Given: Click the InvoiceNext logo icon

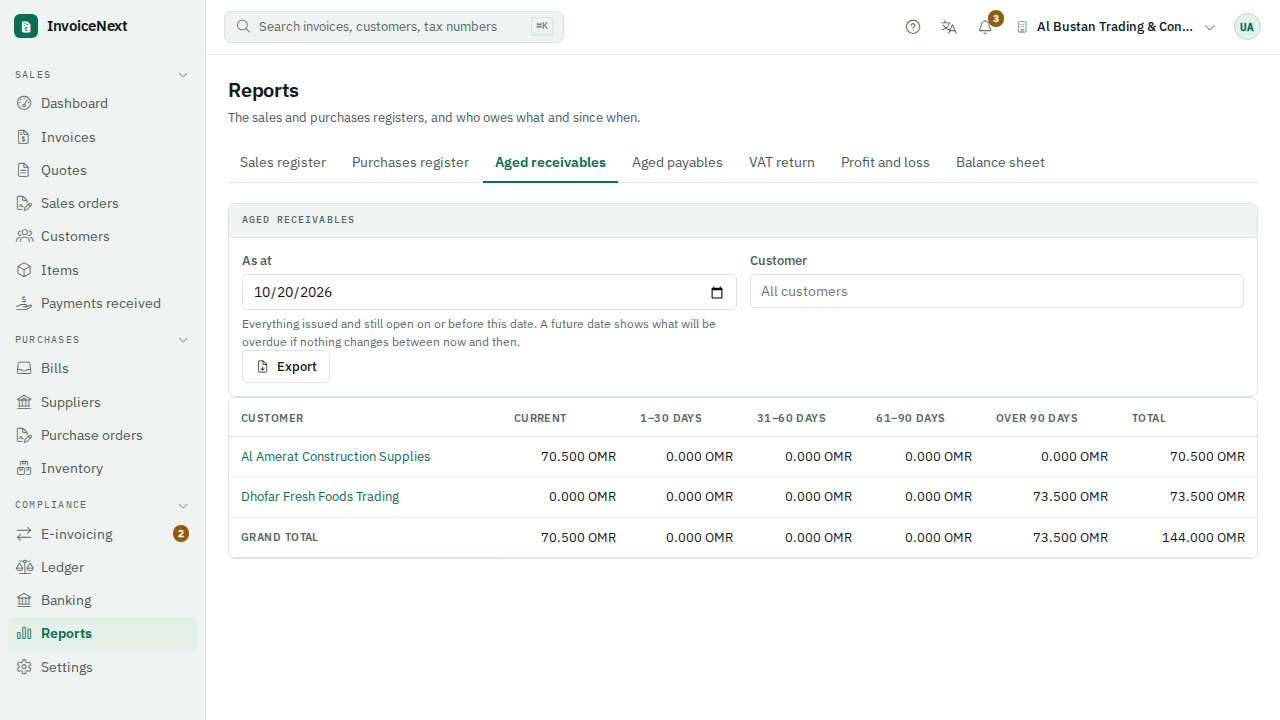Looking at the screenshot, I should (x=26, y=26).
